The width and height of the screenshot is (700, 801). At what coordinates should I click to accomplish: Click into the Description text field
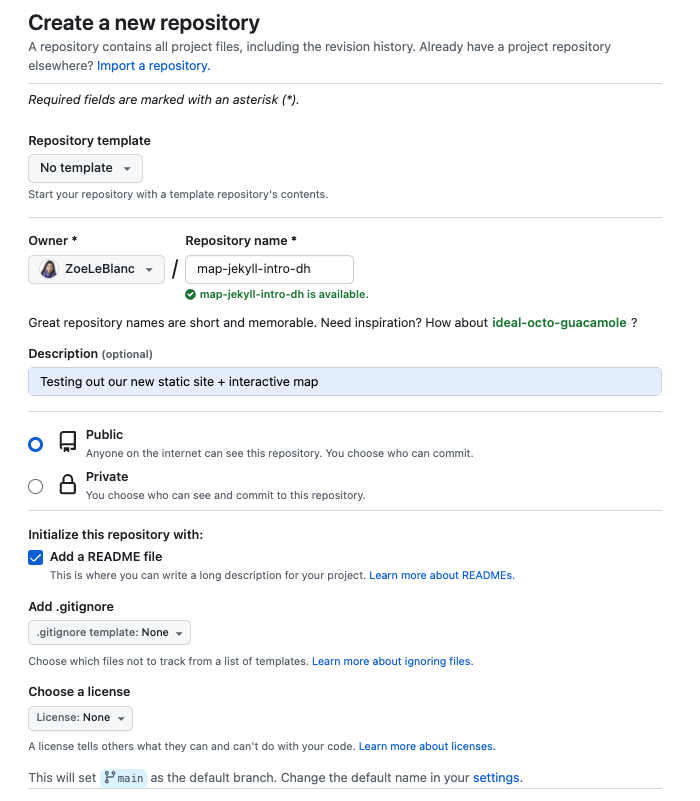coord(345,381)
